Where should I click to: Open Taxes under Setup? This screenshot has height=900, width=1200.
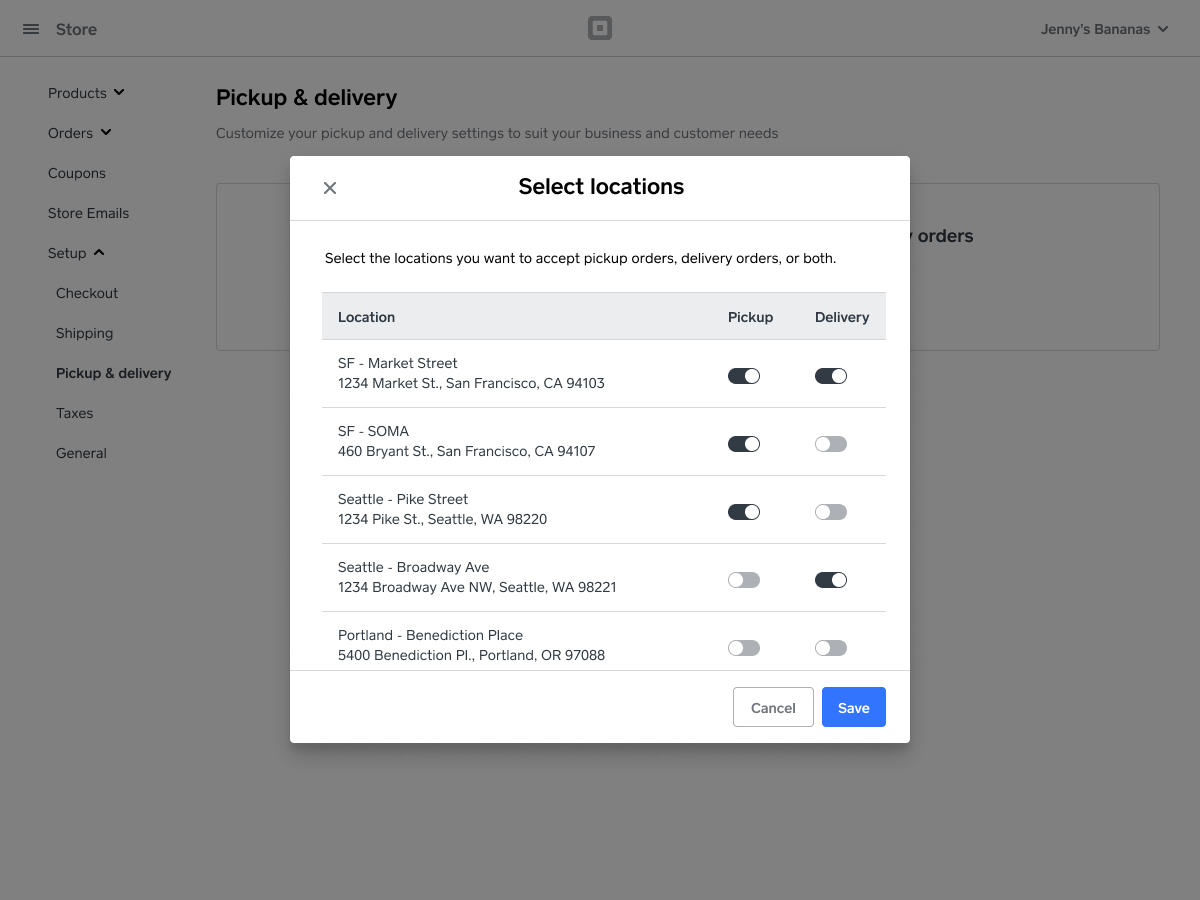pyautogui.click(x=74, y=413)
